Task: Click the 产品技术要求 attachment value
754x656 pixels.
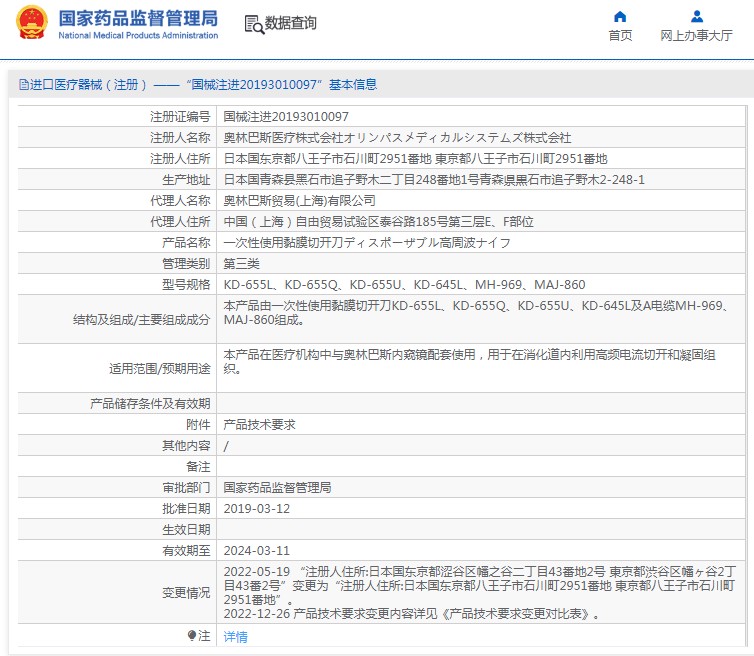Action: (x=259, y=424)
